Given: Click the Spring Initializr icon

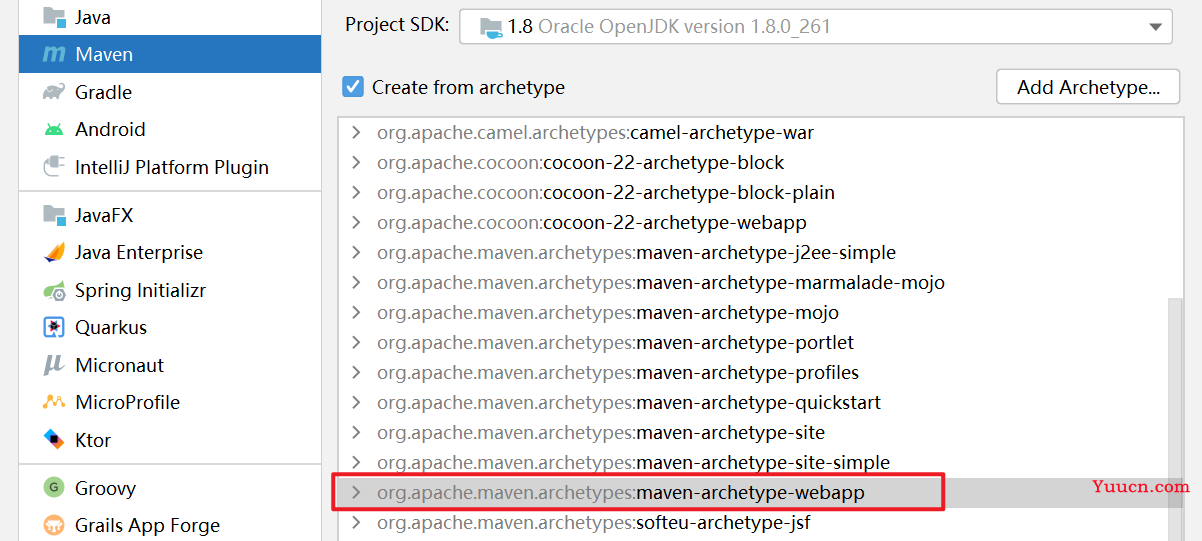Looking at the screenshot, I should coord(54,291).
